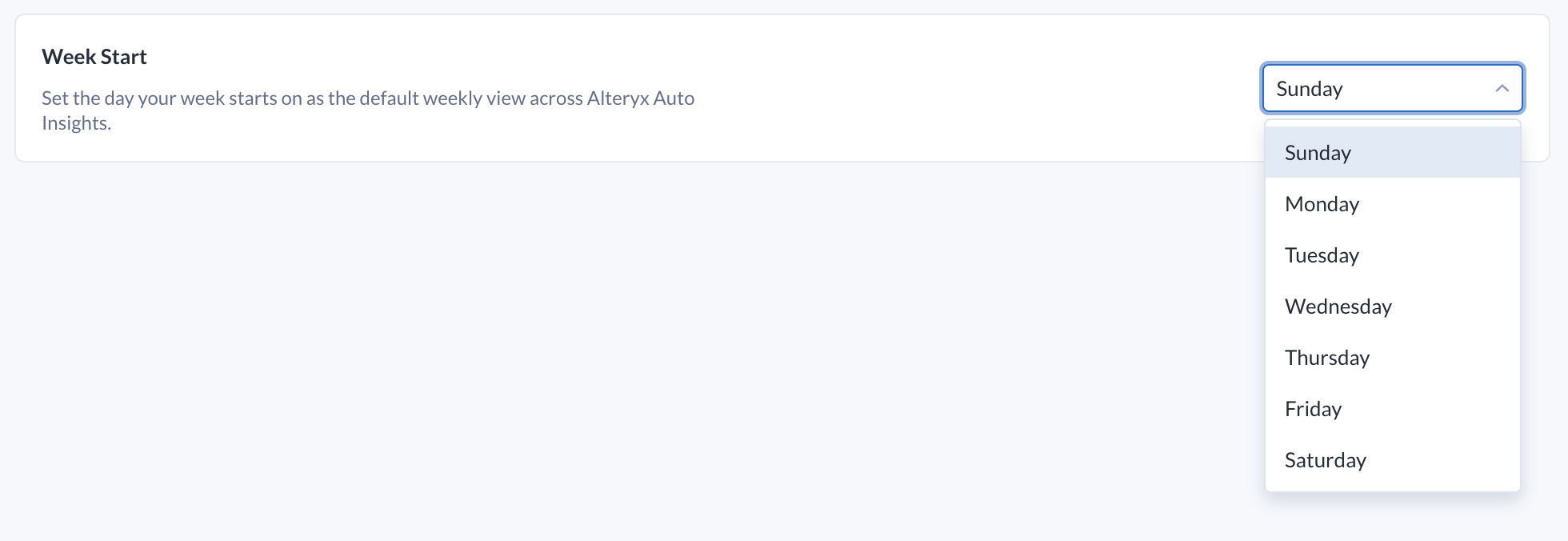Screen dimensions: 1568x541
Task: Pick Wednesday in the dropdown list
Action: pyautogui.click(x=1392, y=307)
